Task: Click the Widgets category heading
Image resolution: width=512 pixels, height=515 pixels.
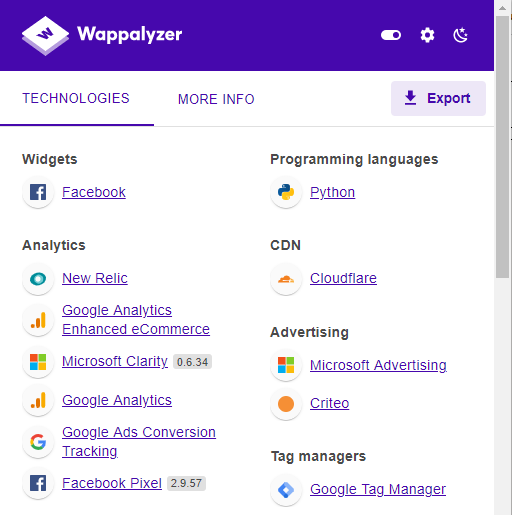Action: [x=50, y=159]
